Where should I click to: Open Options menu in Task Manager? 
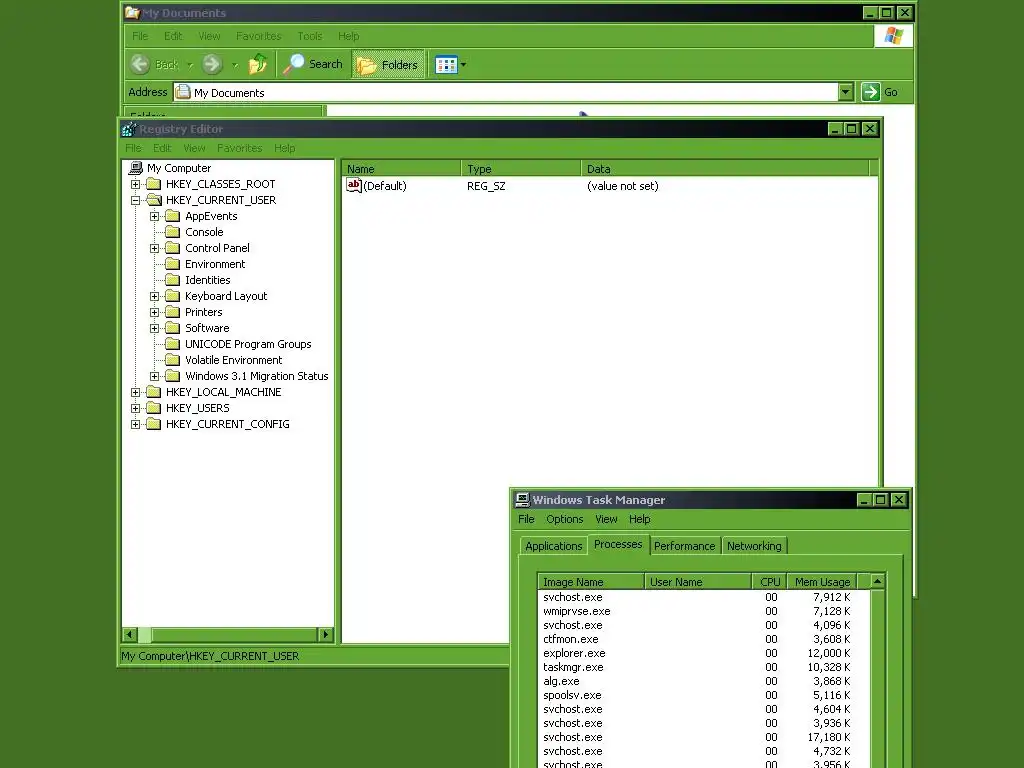565,519
